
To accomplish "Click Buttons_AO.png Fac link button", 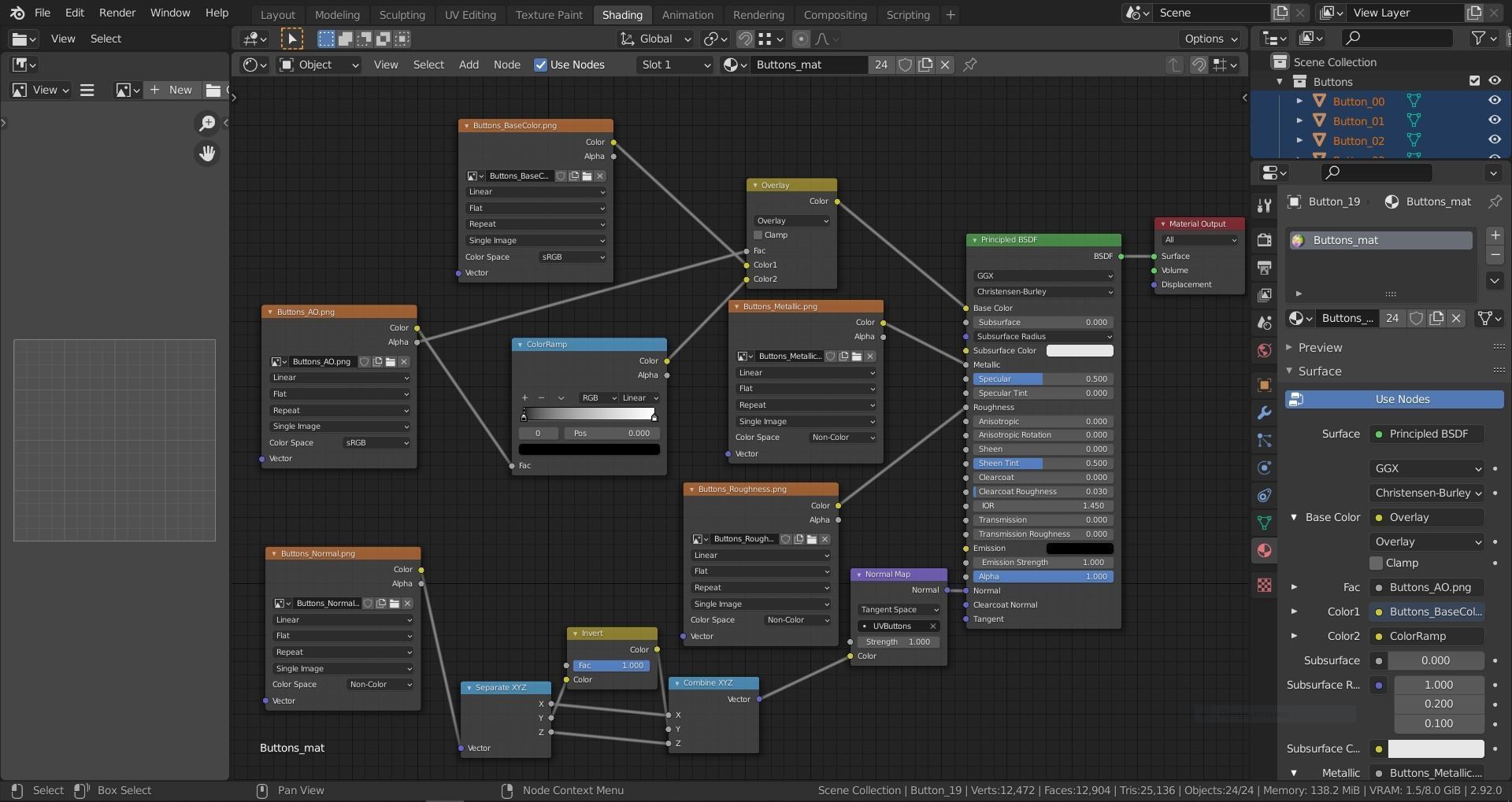I will tap(1427, 587).
